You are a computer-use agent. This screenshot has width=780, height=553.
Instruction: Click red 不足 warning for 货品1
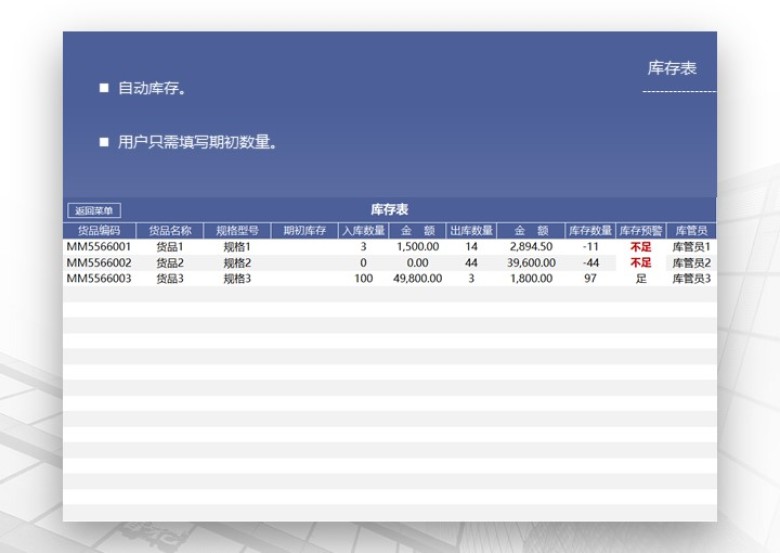[x=641, y=247]
